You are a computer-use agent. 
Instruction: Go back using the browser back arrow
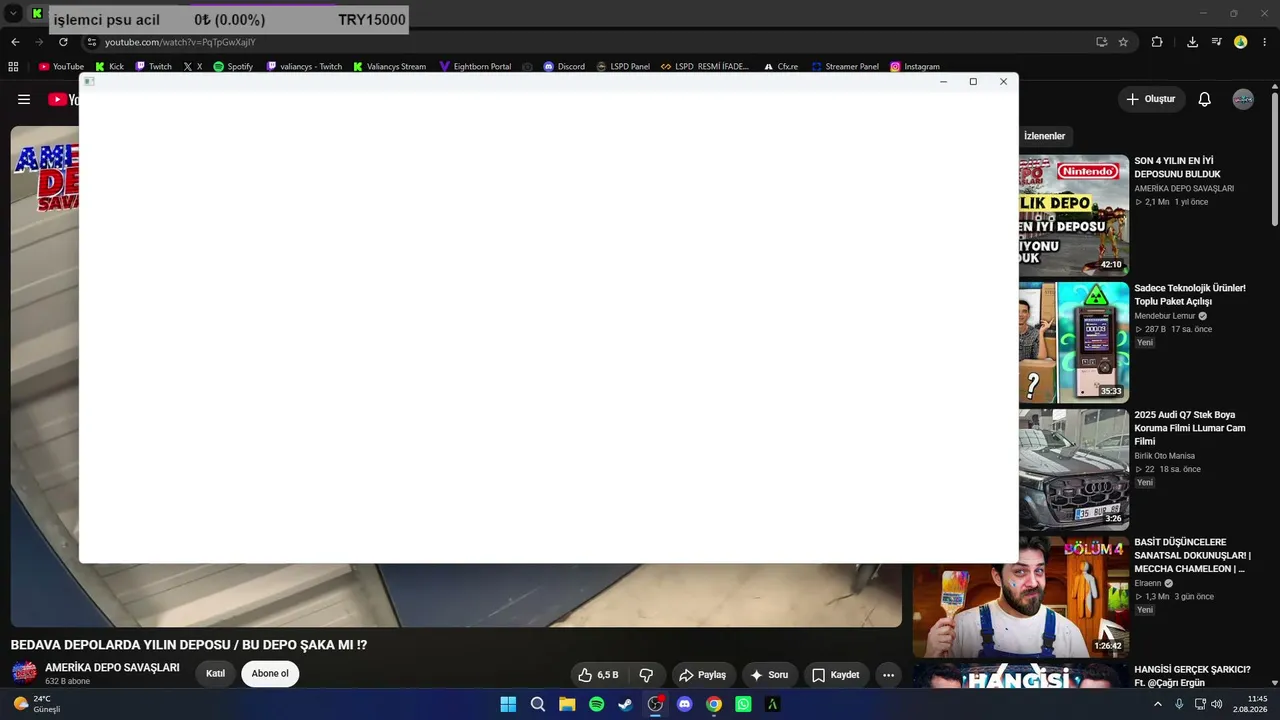click(15, 42)
